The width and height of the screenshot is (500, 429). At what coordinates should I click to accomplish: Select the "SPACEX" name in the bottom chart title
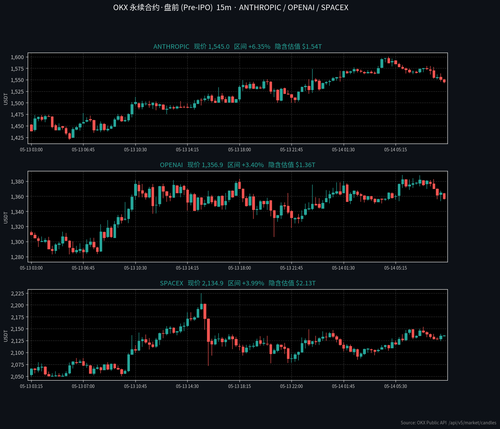(171, 283)
